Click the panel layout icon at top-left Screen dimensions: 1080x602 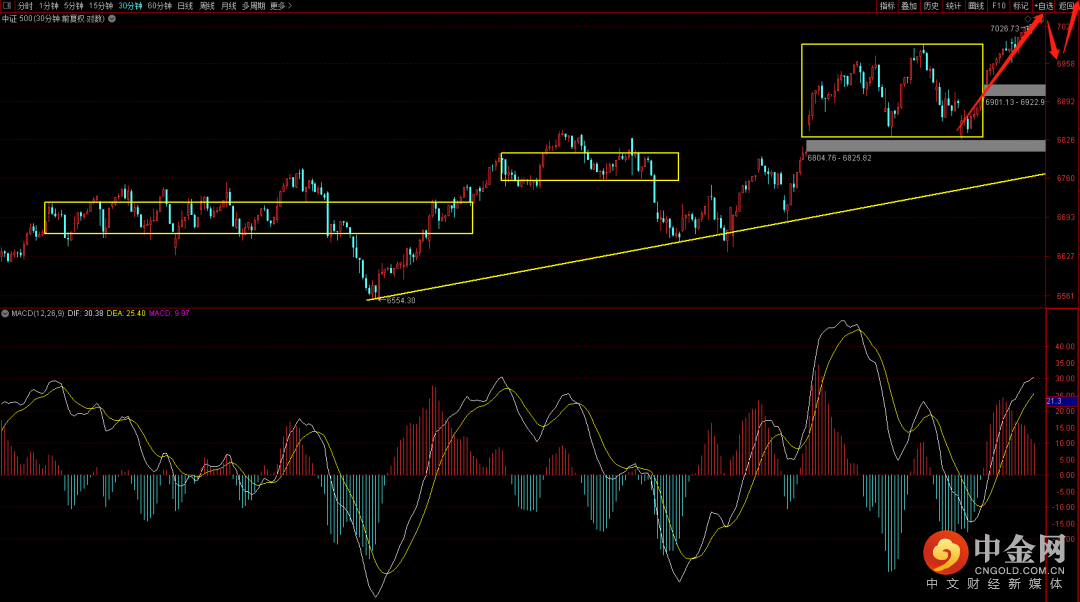point(7,6)
